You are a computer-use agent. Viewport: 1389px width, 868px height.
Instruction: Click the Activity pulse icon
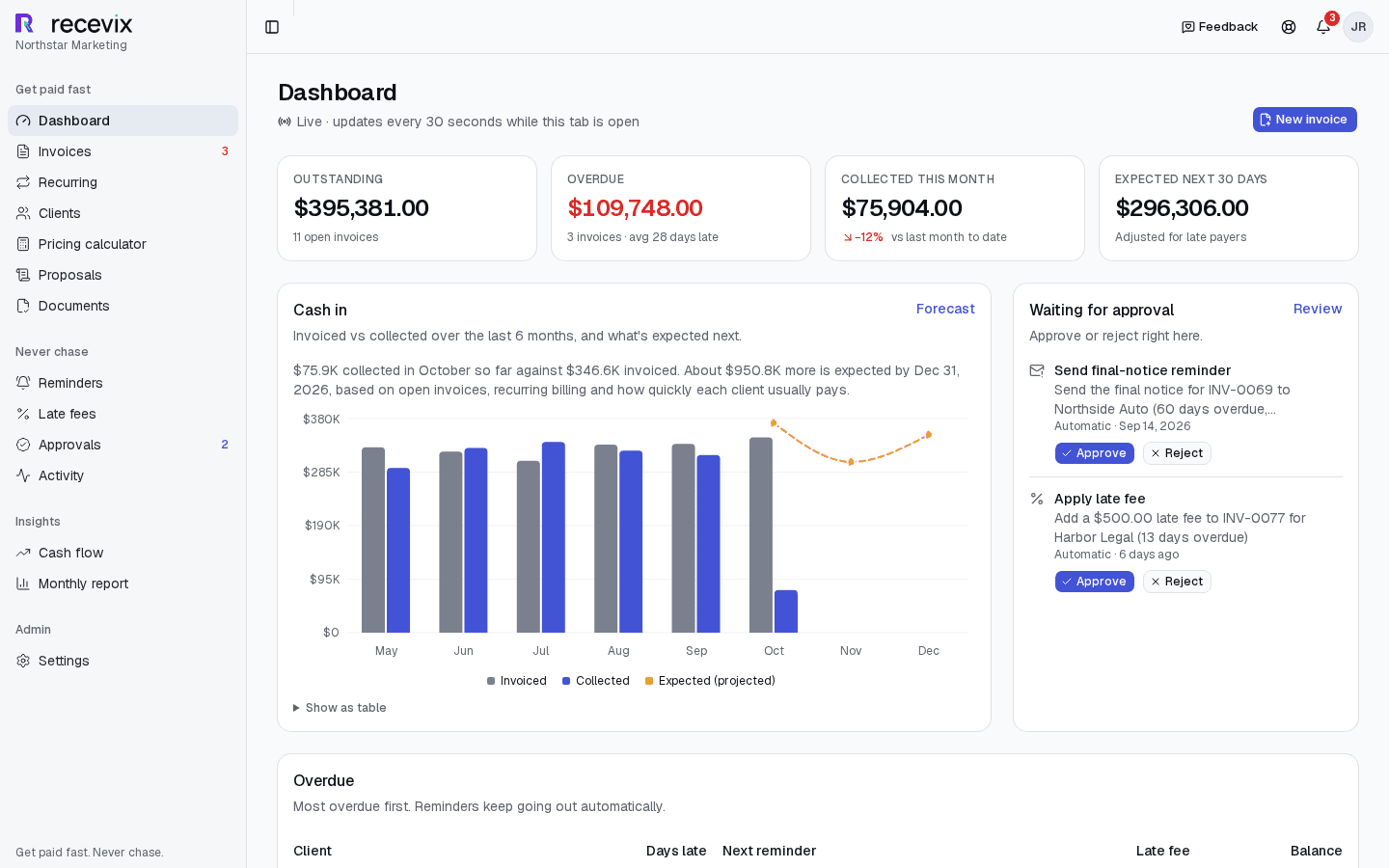(x=23, y=475)
